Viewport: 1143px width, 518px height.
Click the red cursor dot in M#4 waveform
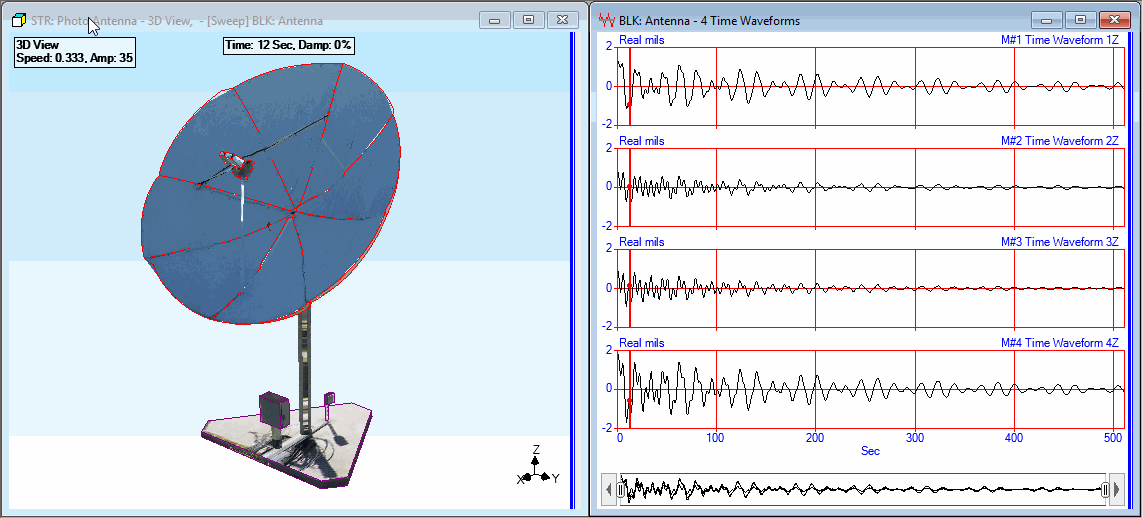coord(629,401)
